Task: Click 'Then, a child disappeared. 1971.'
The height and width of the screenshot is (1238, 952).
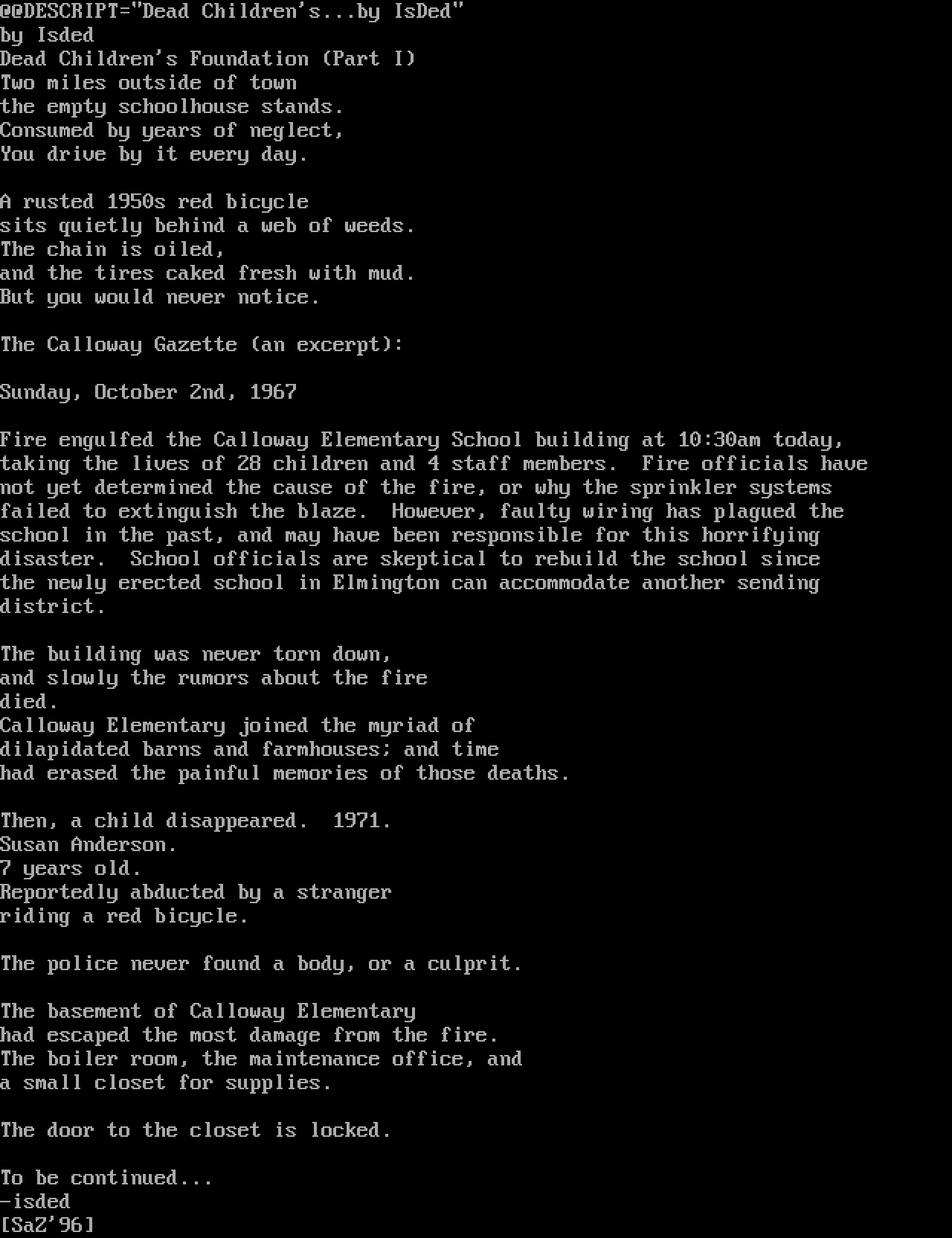Action: tap(196, 821)
